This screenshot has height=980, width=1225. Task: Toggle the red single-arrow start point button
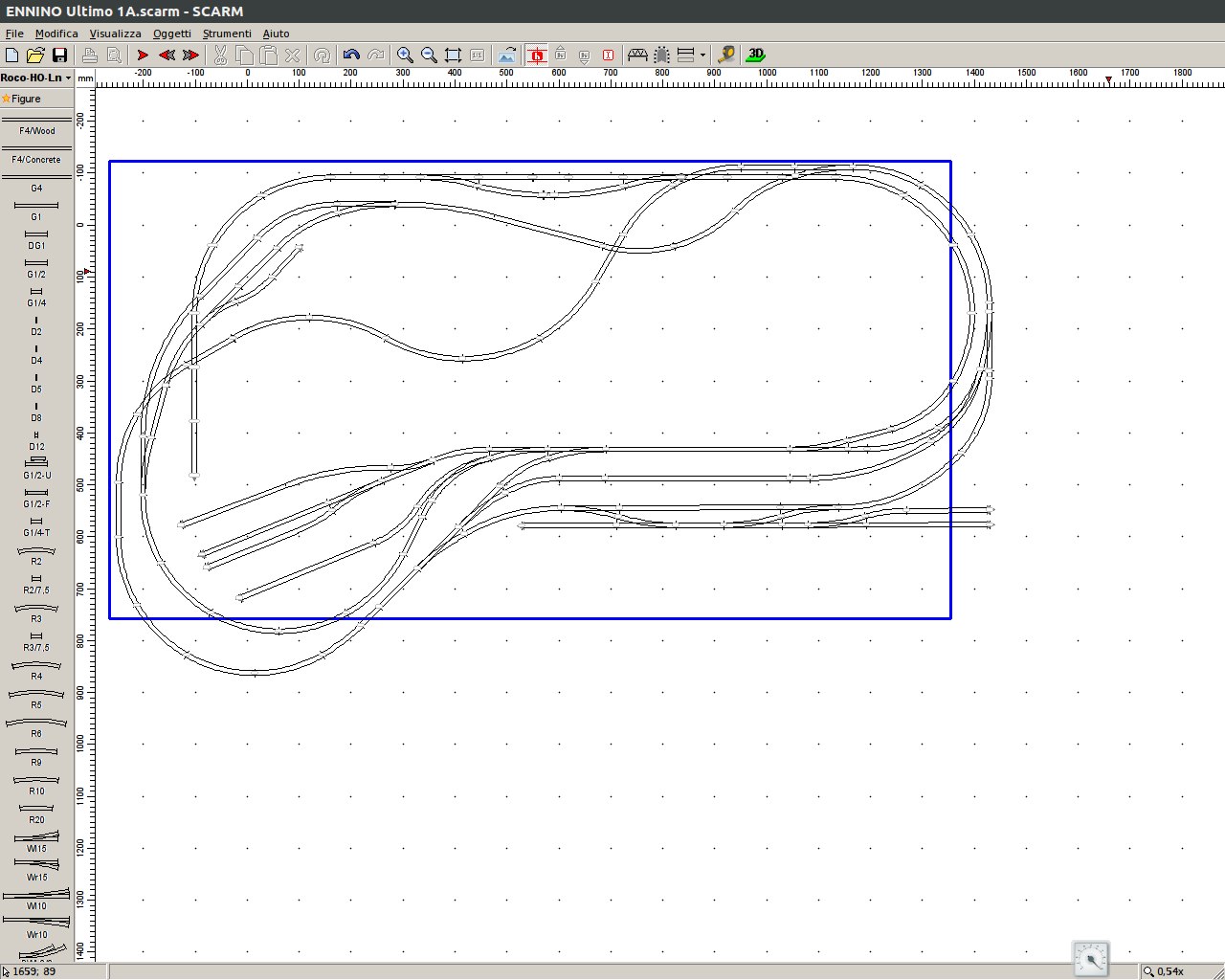(143, 56)
